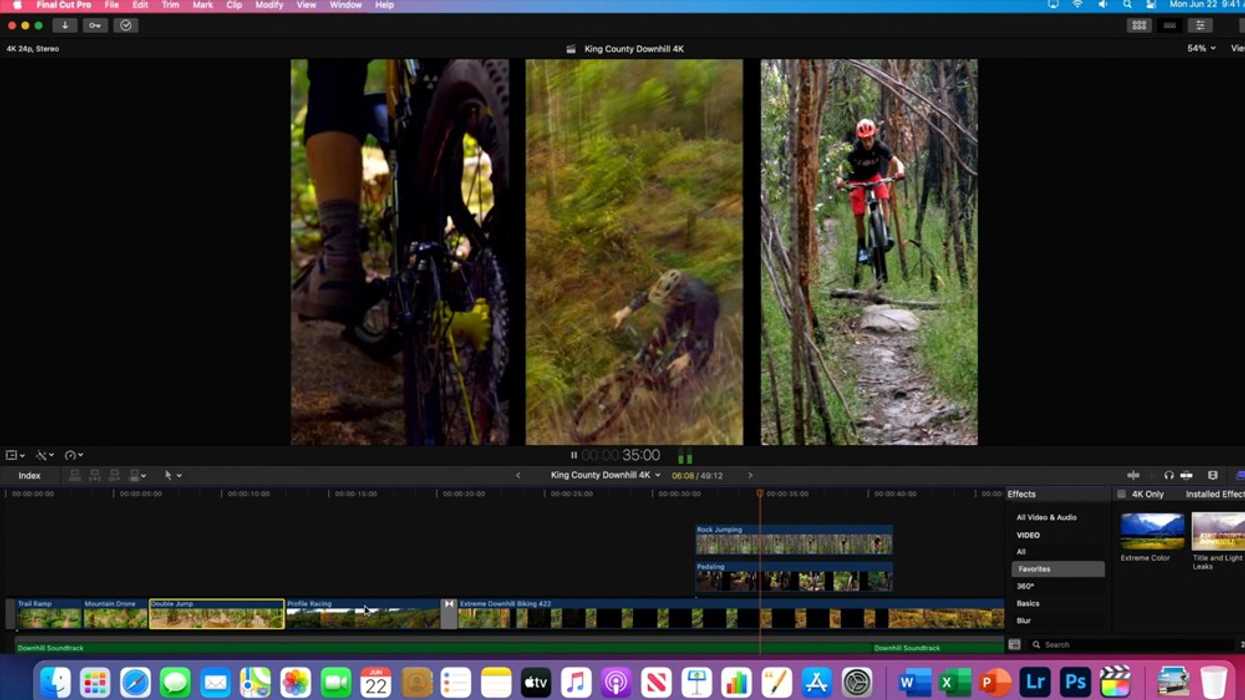Select the 360° effects category
Image resolution: width=1245 pixels, height=700 pixels.
point(1025,586)
